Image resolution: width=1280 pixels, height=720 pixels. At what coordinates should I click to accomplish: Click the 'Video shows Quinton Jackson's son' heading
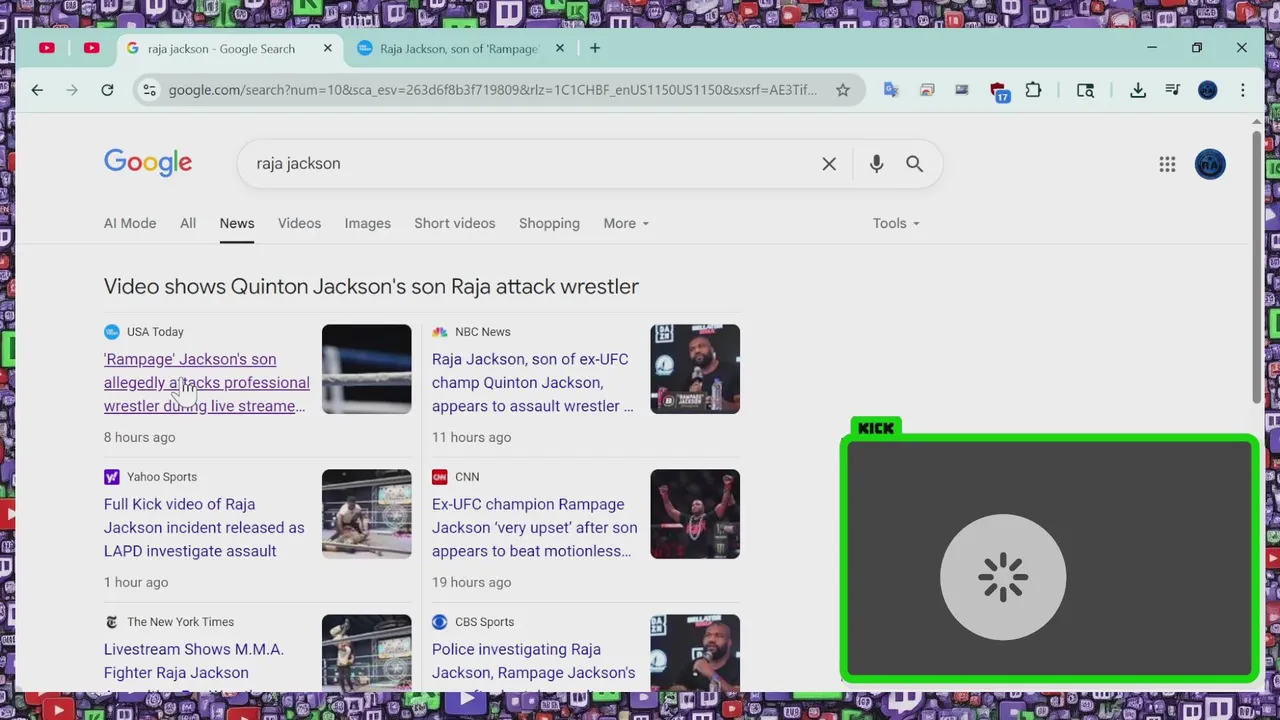[x=371, y=286]
